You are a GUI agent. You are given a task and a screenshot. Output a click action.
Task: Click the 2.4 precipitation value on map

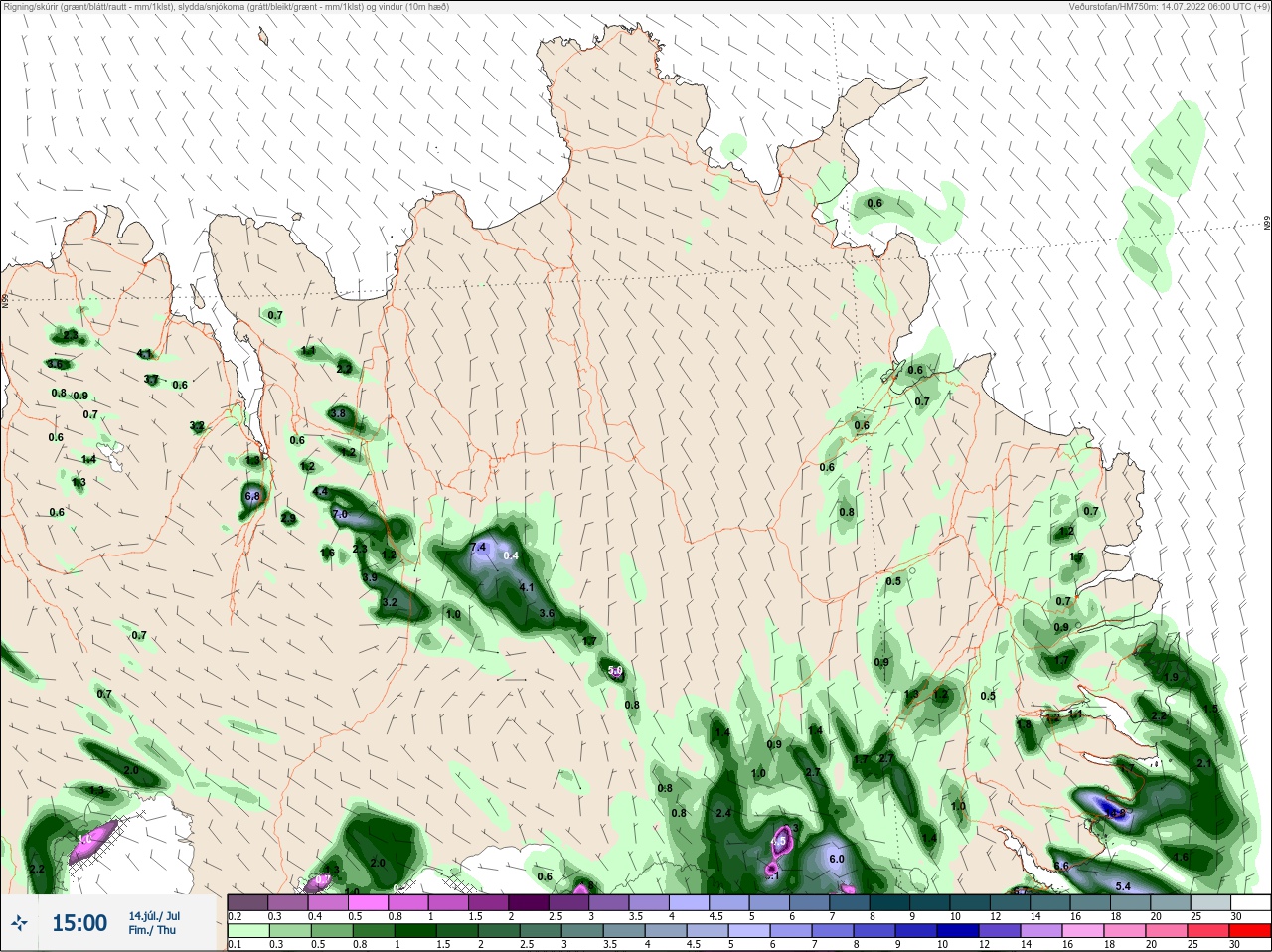(x=723, y=813)
